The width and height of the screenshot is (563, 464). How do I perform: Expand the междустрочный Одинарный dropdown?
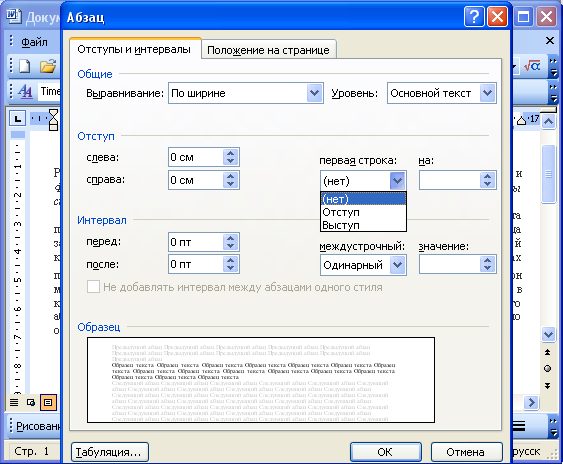397,265
